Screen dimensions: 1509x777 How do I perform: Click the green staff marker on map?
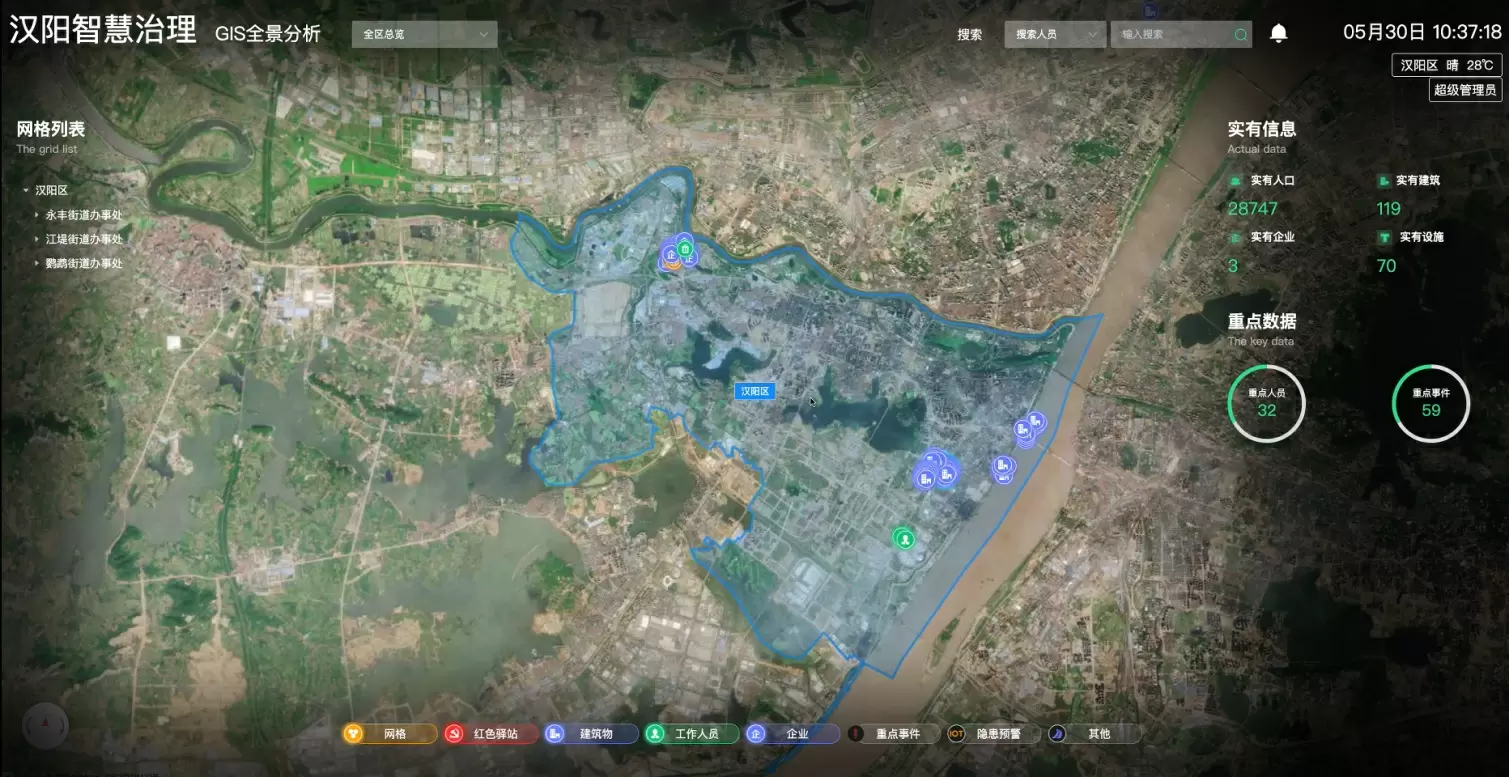905,539
